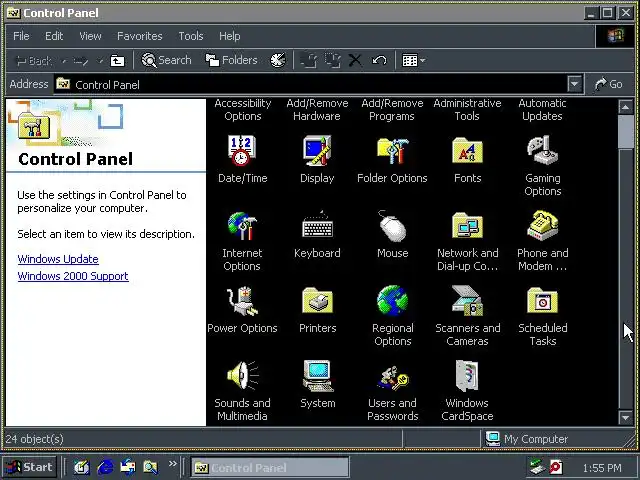
Task: Click the vertical scrollbar up arrow
Action: (x=625, y=107)
